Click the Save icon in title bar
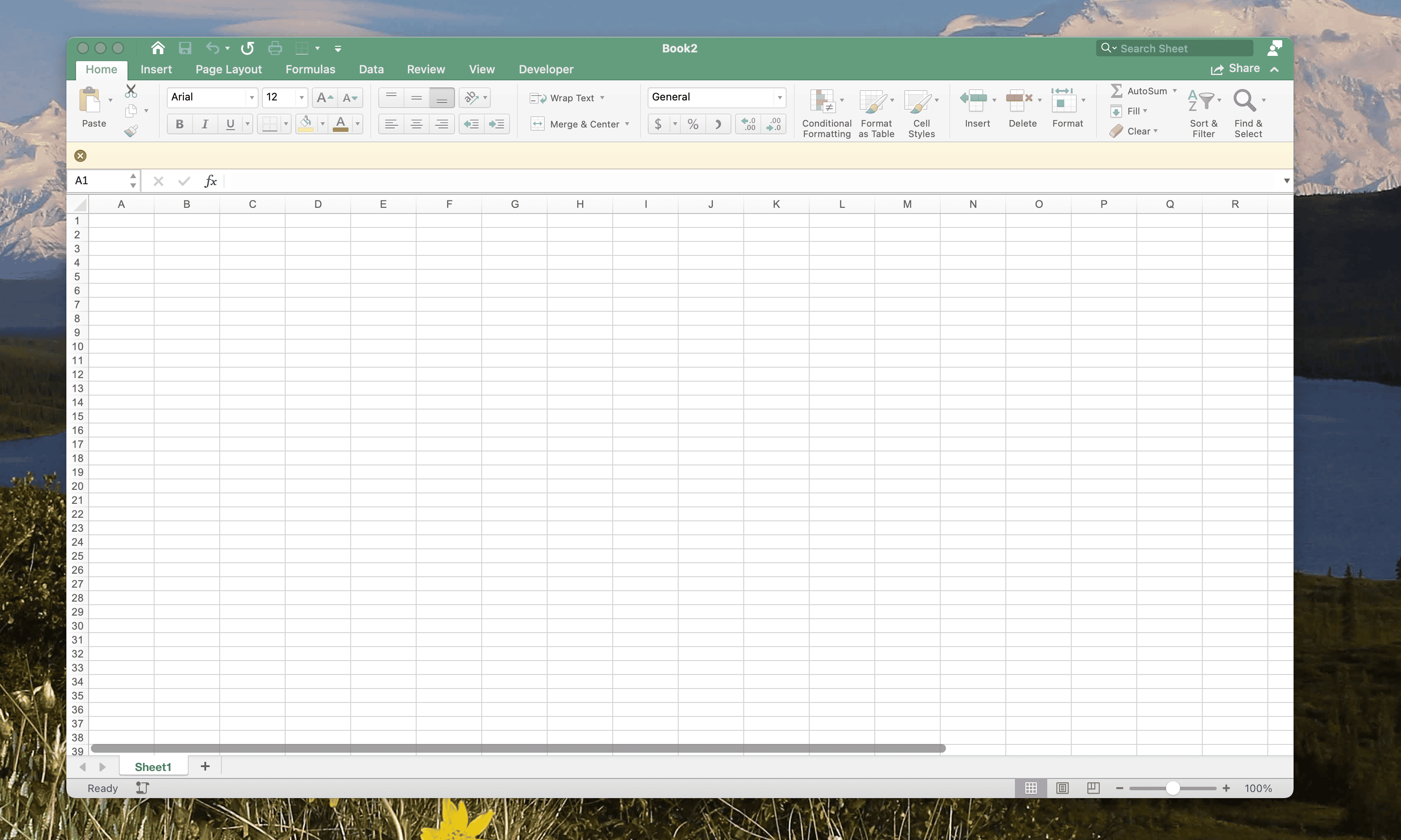 tap(185, 48)
